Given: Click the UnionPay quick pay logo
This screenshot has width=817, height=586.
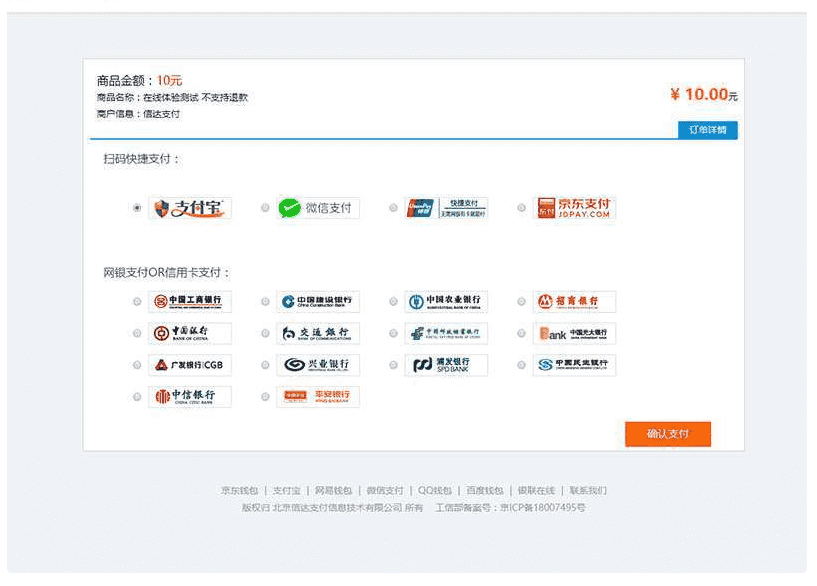Looking at the screenshot, I should (x=446, y=208).
